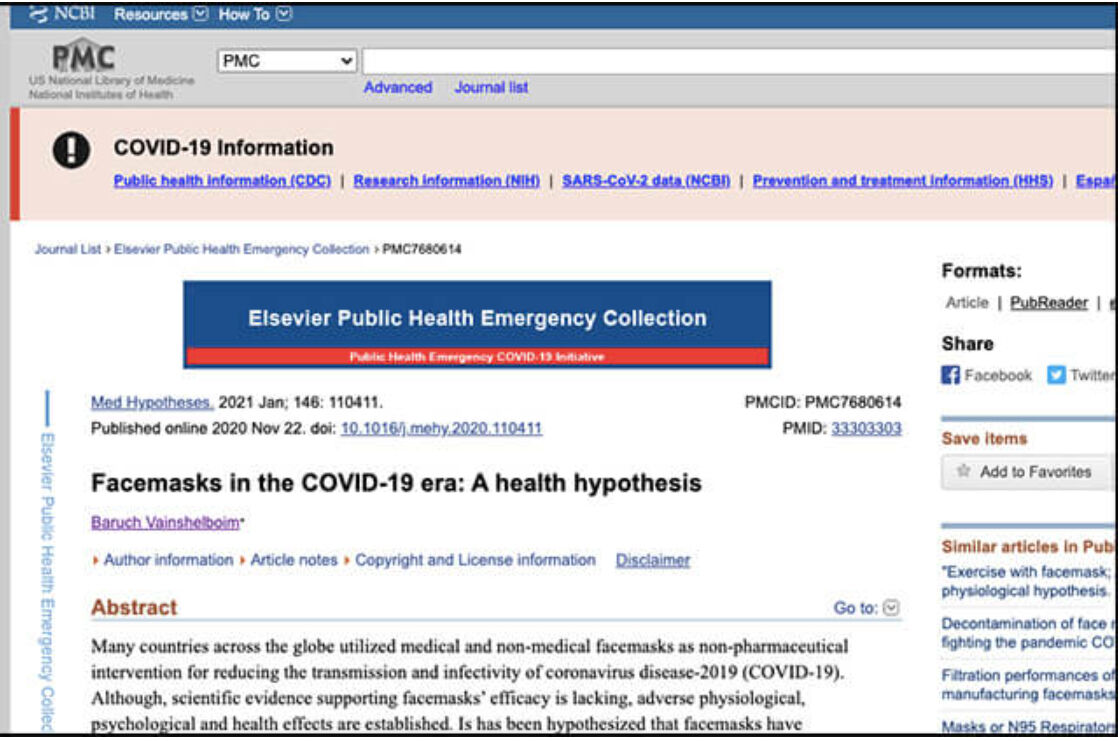Open the PubReader format
This screenshot has width=1118, height=741.
(1049, 303)
